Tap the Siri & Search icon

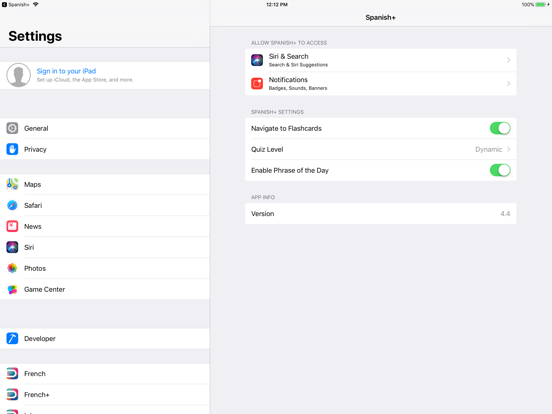pyautogui.click(x=257, y=60)
